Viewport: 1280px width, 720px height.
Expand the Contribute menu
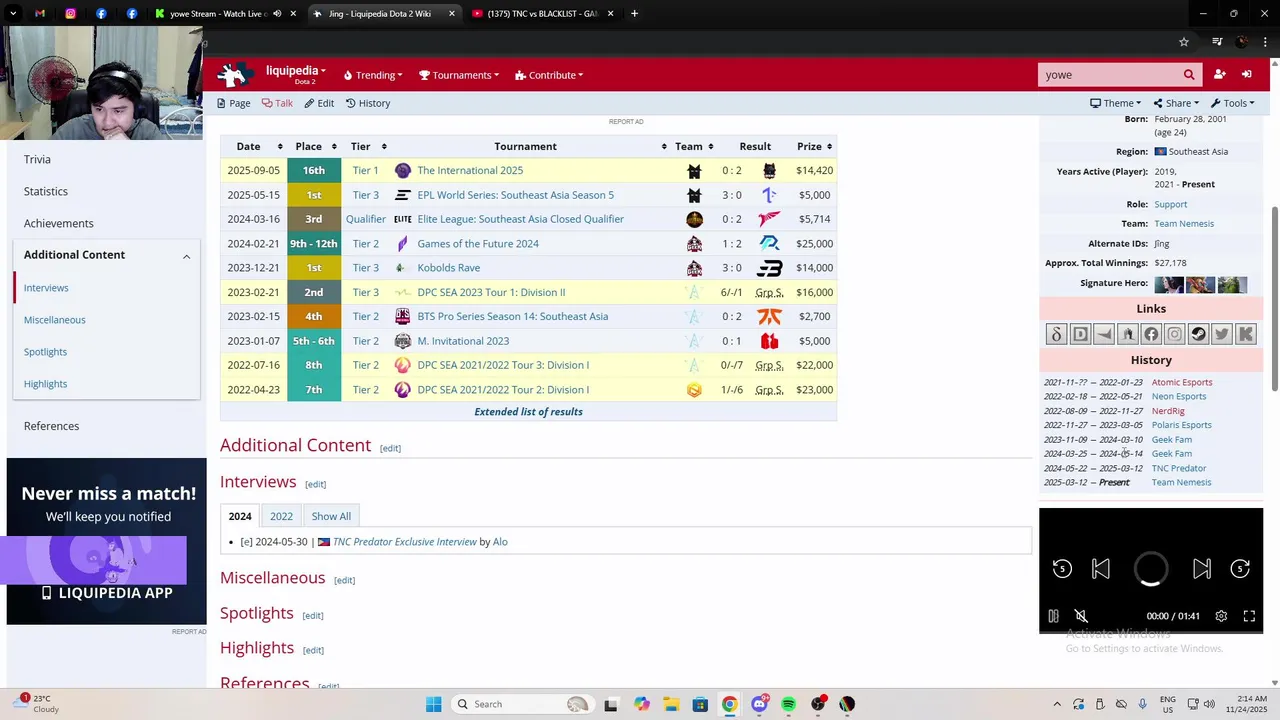point(549,75)
